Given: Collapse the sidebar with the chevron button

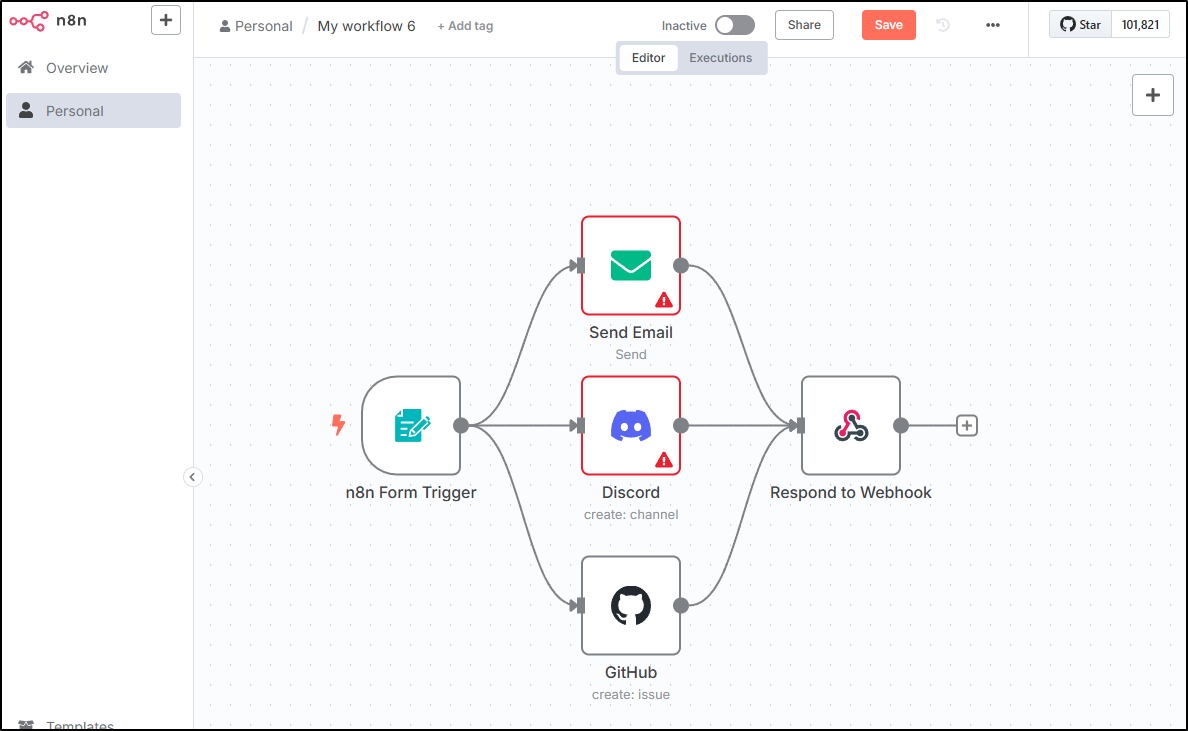Looking at the screenshot, I should [192, 477].
